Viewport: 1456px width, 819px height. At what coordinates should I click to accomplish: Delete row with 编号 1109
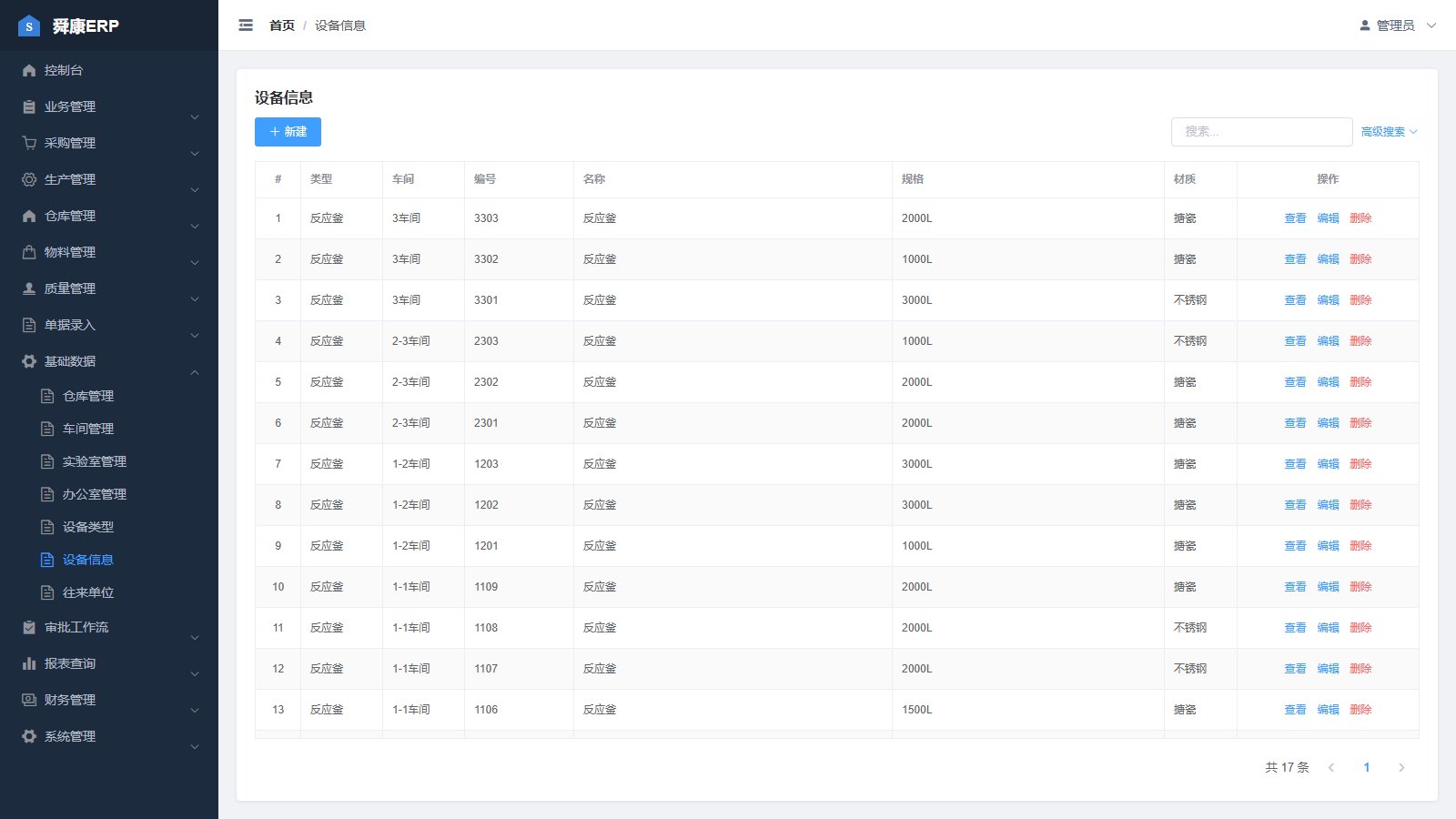pyautogui.click(x=1360, y=587)
